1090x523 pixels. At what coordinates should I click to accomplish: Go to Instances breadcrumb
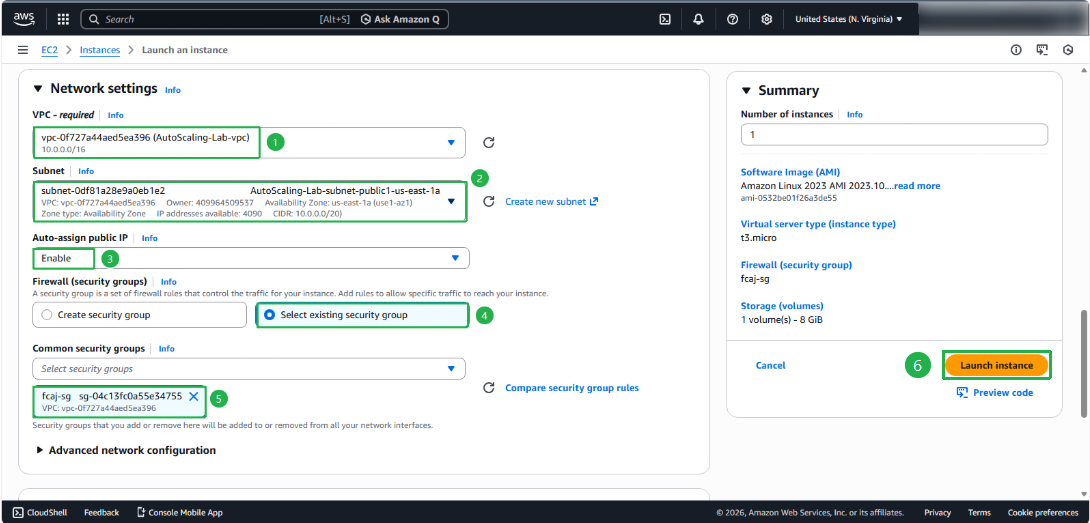pos(100,50)
